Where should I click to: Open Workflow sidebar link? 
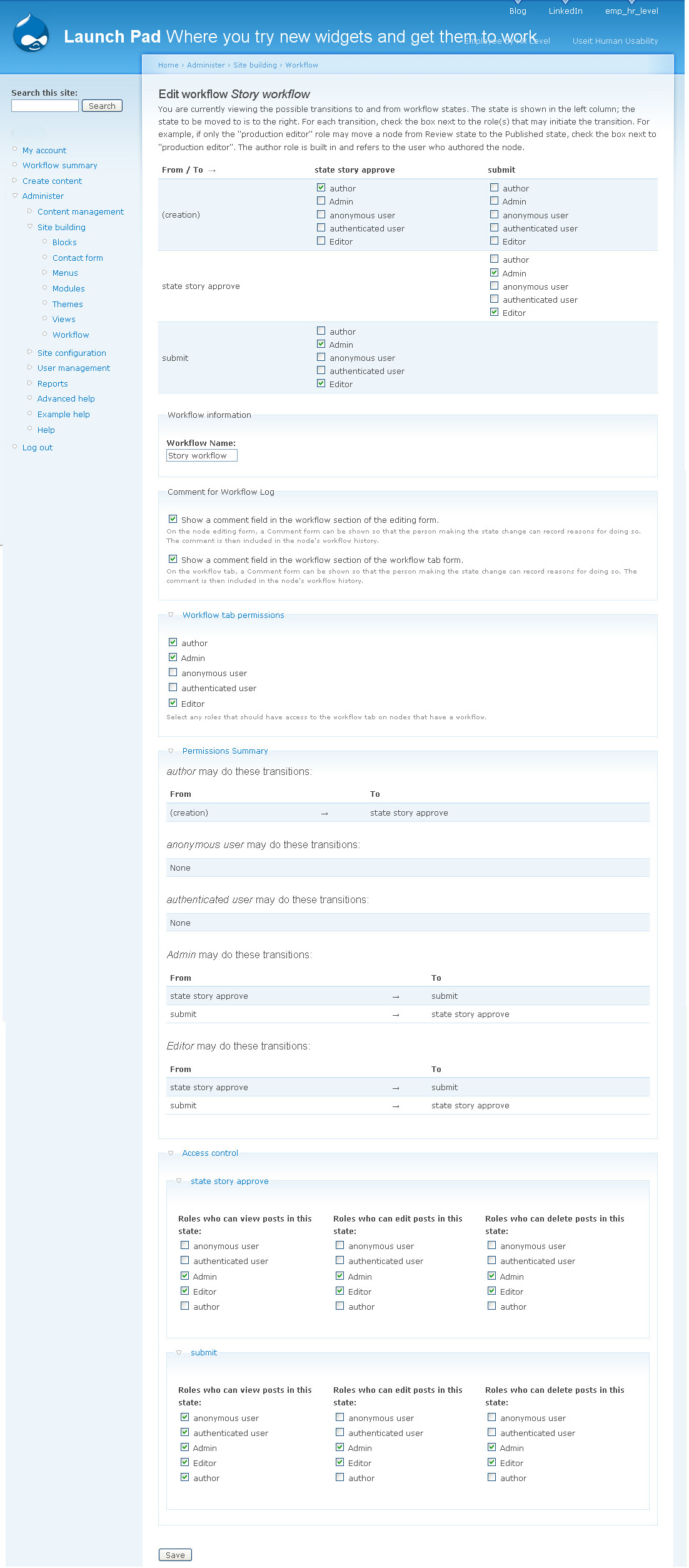(x=71, y=335)
